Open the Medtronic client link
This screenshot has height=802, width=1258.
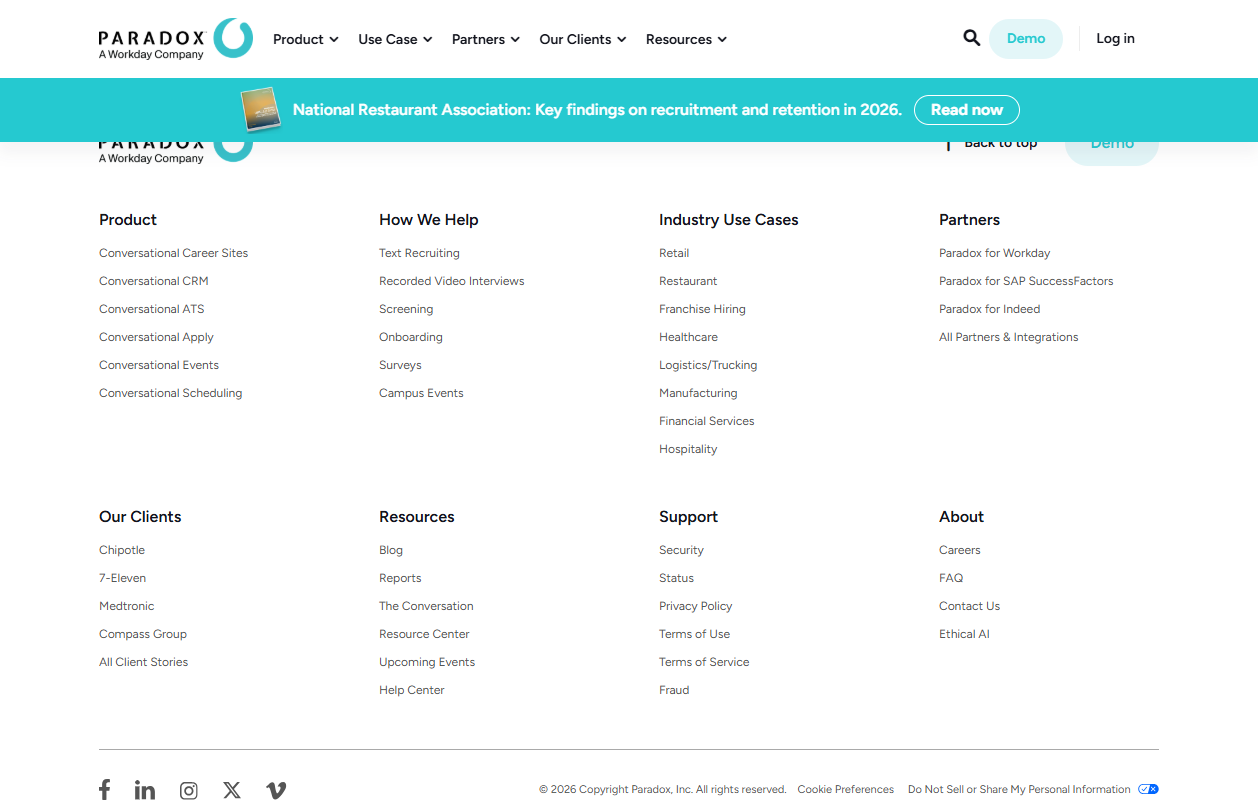point(126,606)
